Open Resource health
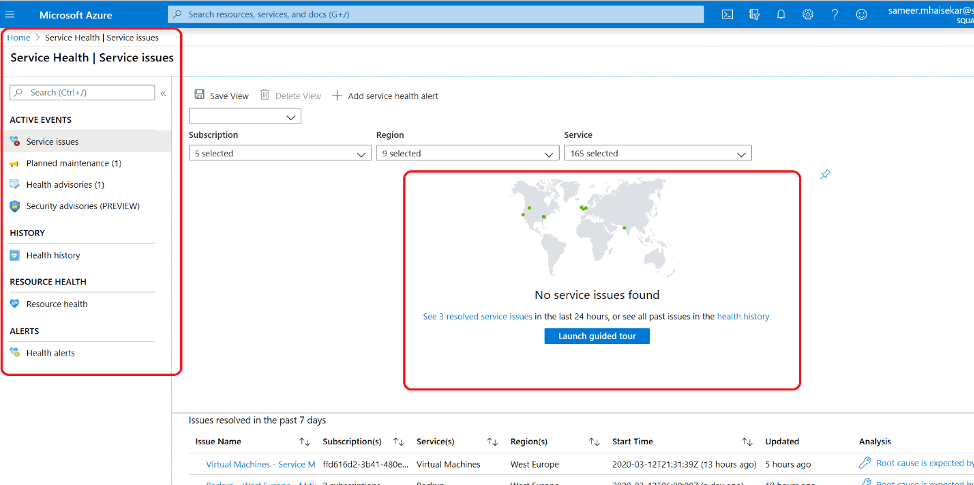This screenshot has width=974, height=485. (x=57, y=304)
